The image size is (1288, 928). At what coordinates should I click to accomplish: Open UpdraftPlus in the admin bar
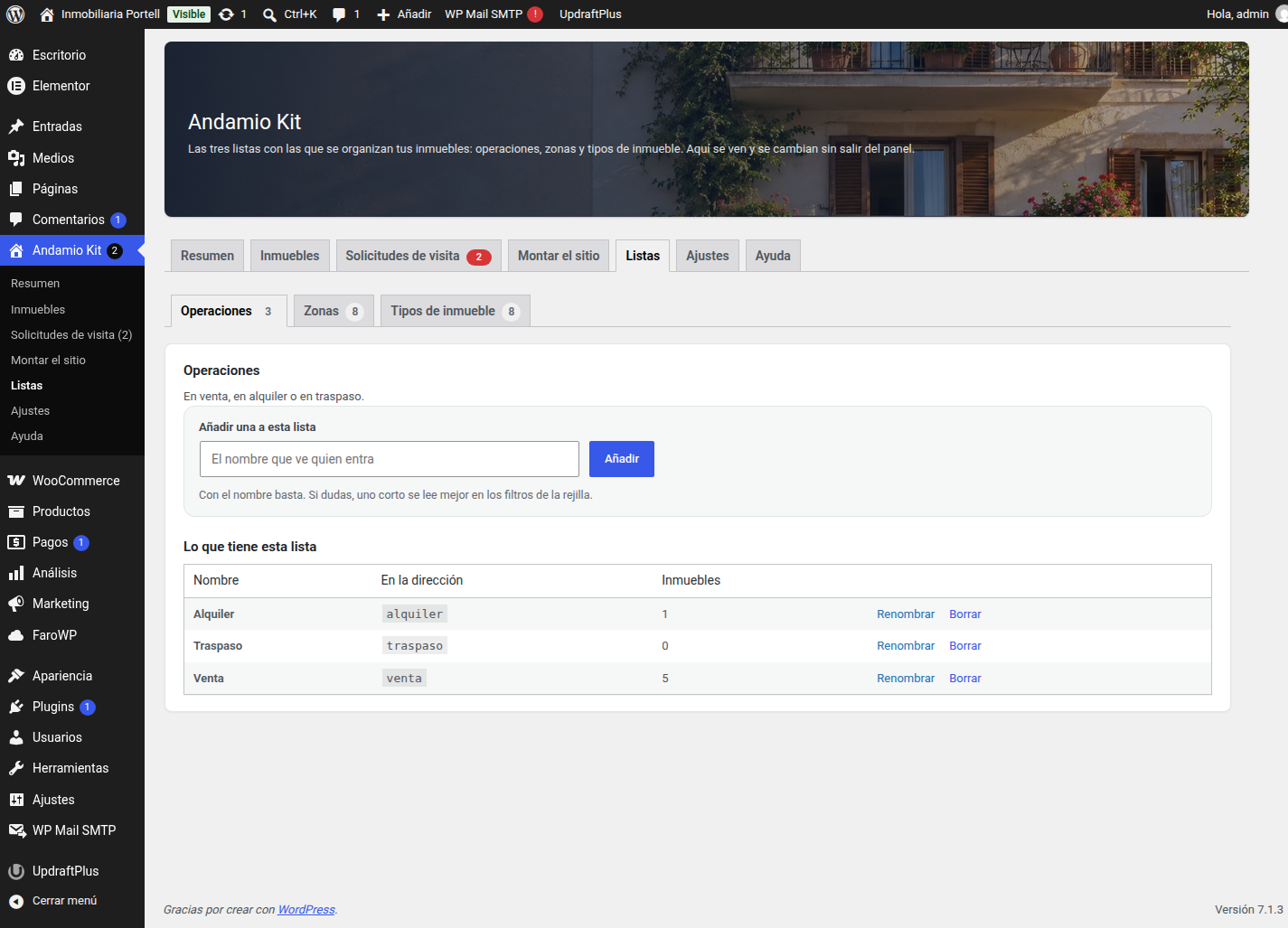[x=590, y=14]
